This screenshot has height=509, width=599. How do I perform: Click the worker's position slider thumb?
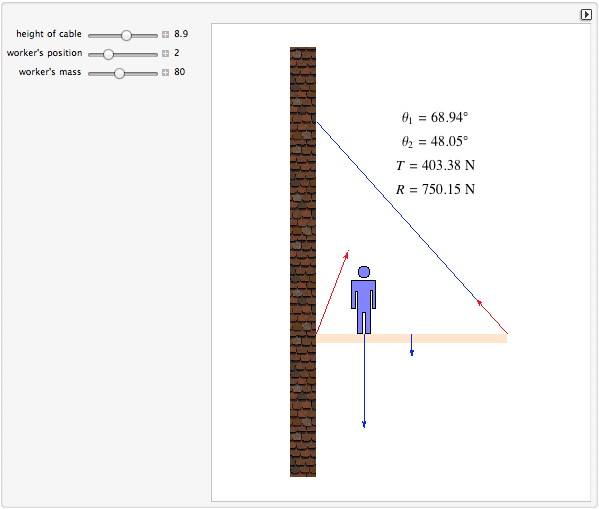[108, 54]
